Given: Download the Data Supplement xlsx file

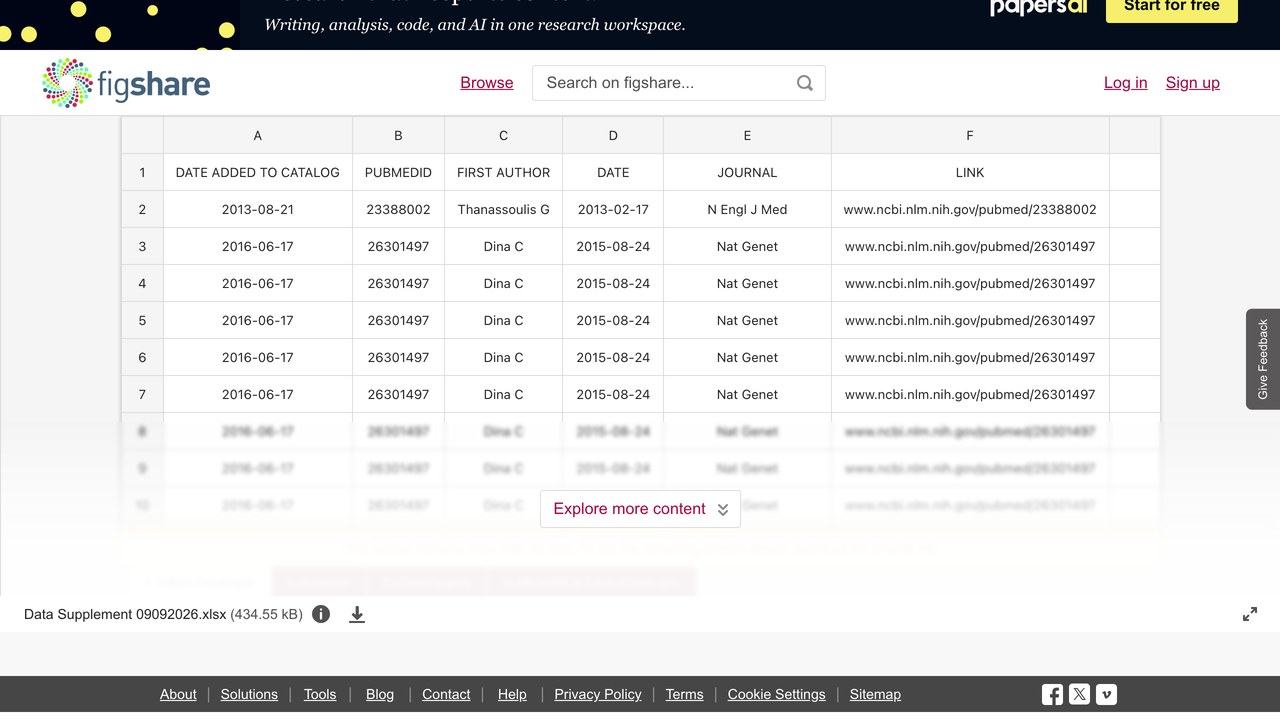Looking at the screenshot, I should click(x=357, y=614).
